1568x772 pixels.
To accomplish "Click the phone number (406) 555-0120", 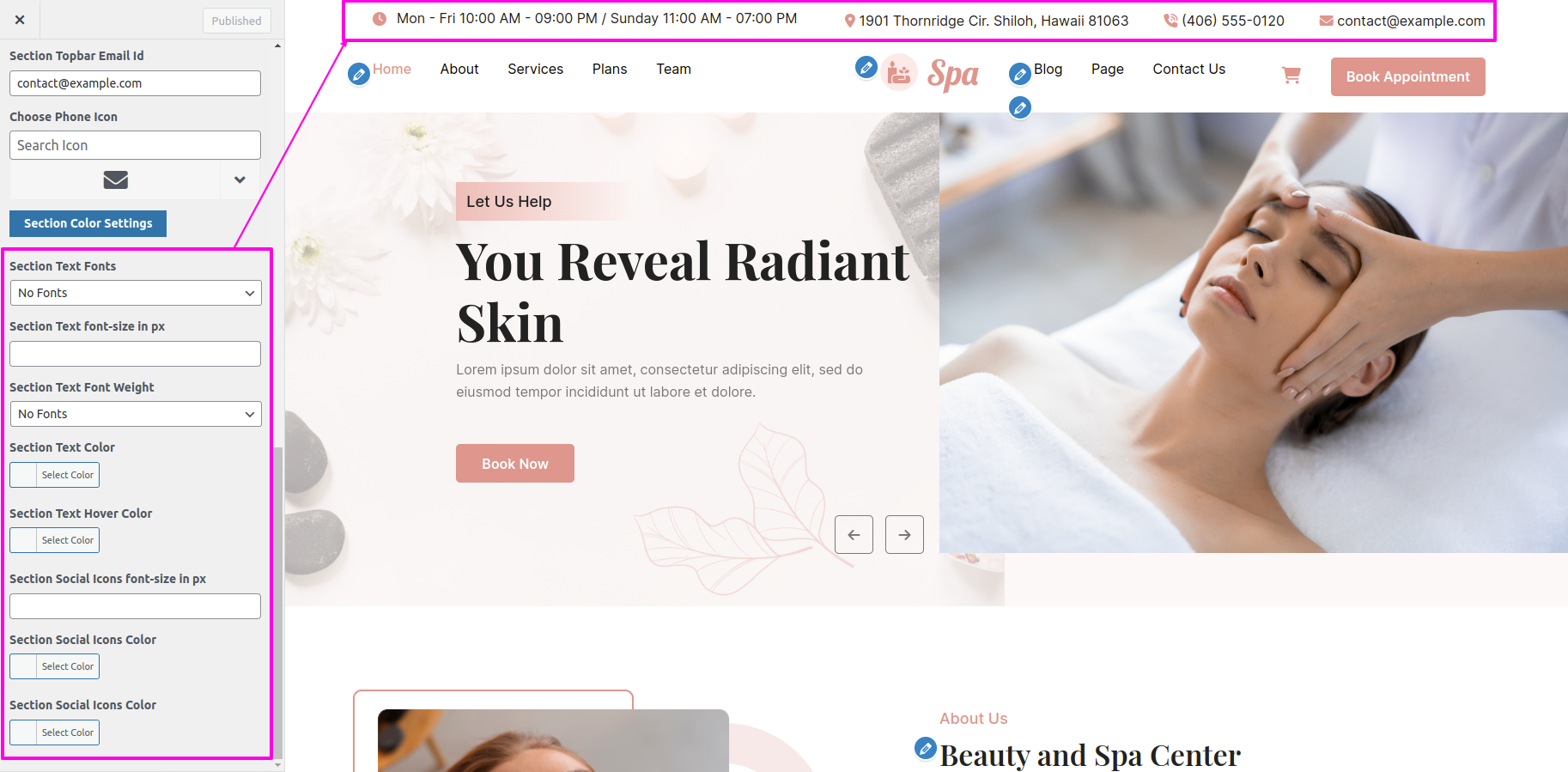I will [1233, 21].
